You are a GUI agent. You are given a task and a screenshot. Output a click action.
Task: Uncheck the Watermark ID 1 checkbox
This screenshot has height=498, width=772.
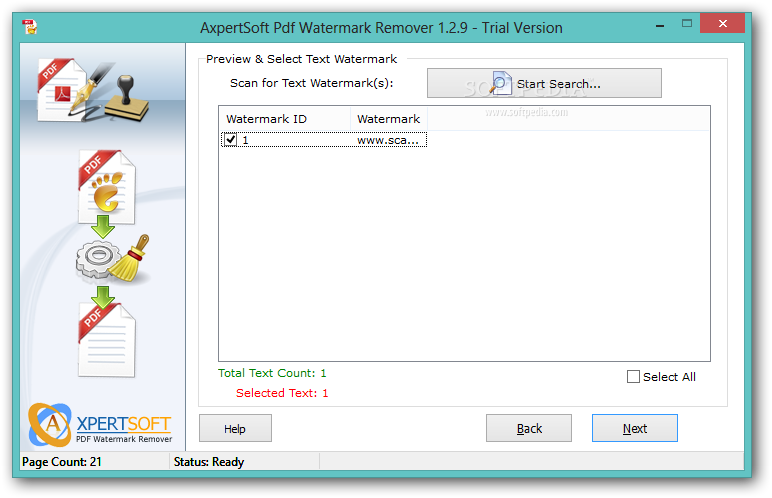(230, 140)
